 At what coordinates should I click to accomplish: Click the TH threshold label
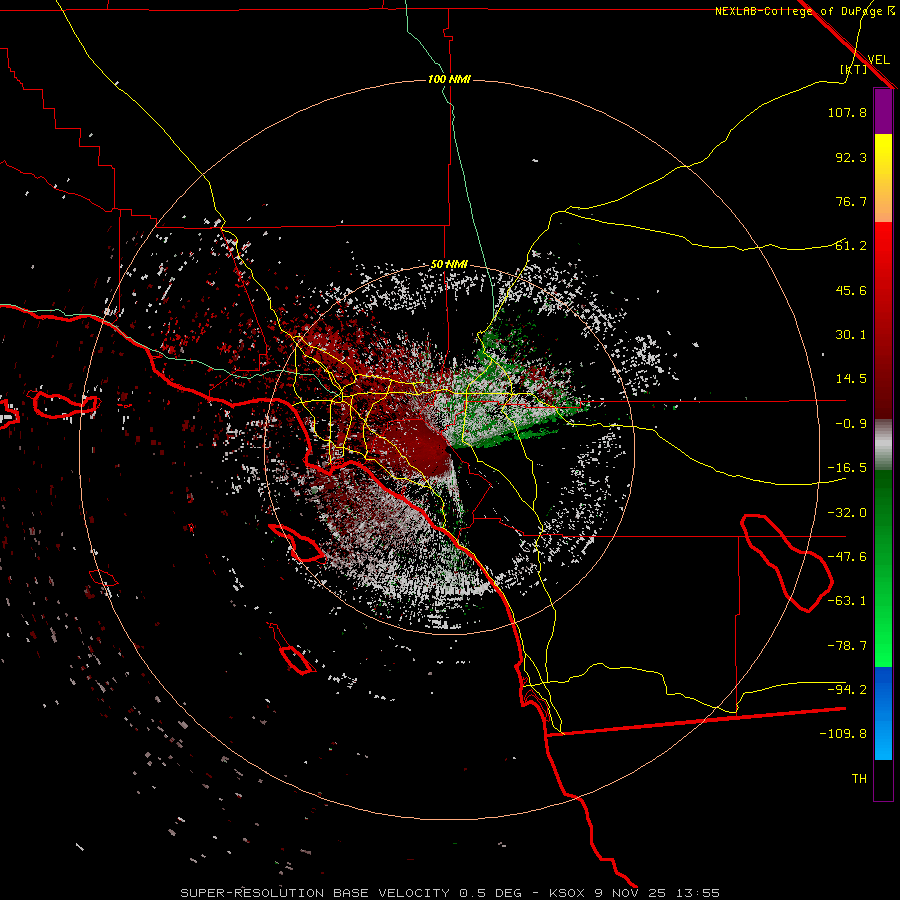[859, 779]
